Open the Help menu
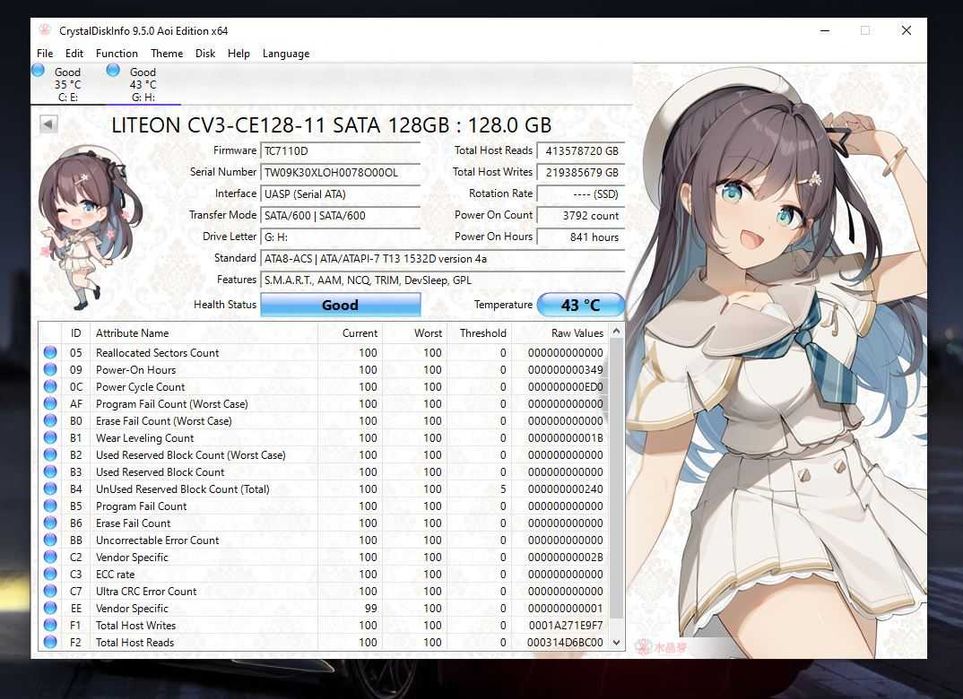Viewport: 963px width, 699px height. (239, 53)
